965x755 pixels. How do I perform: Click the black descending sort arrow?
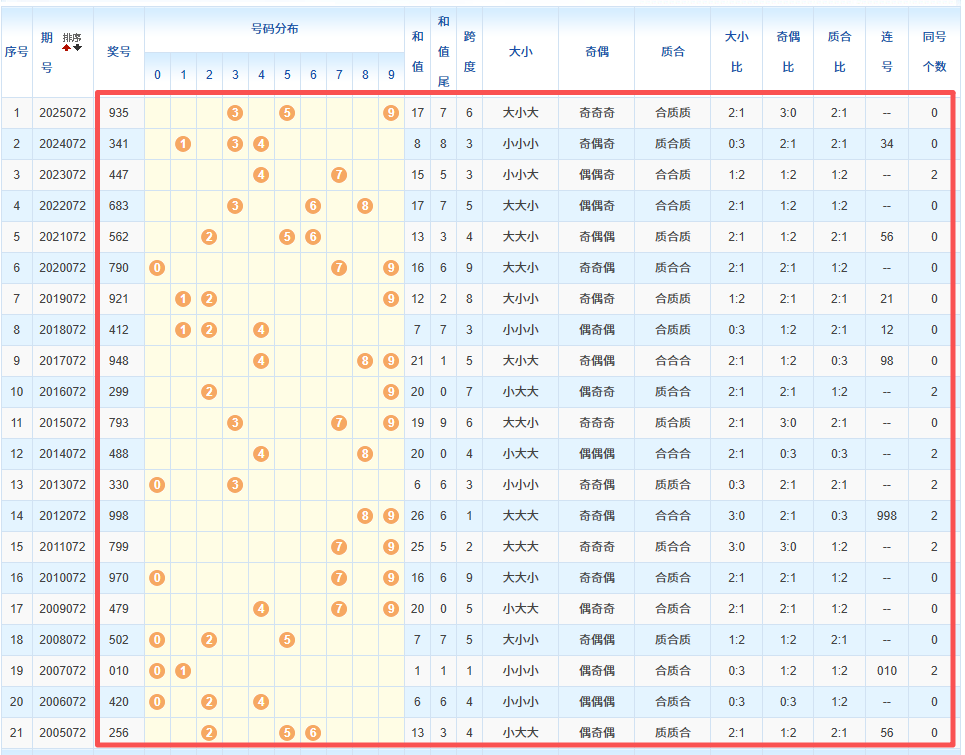click(77, 47)
